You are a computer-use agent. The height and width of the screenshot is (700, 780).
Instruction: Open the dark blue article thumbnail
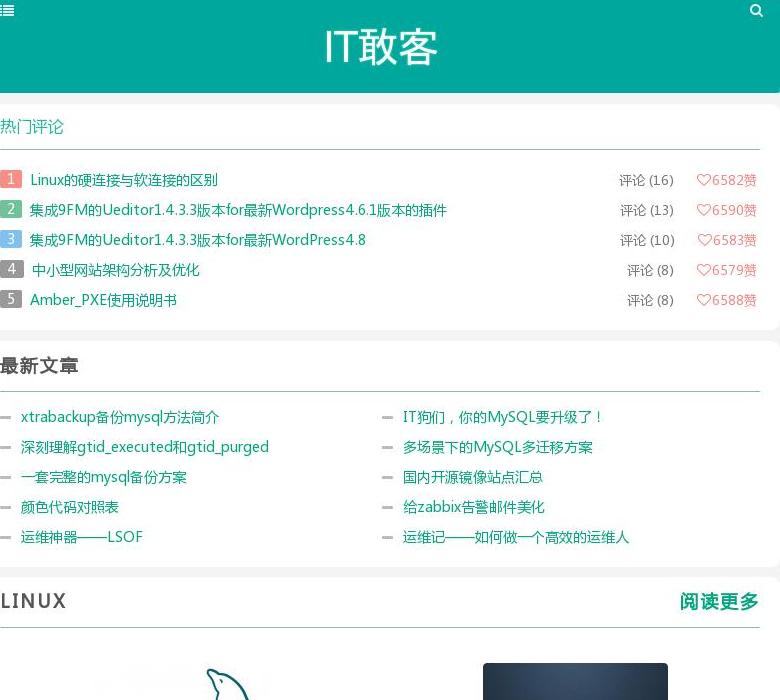[x=576, y=681]
